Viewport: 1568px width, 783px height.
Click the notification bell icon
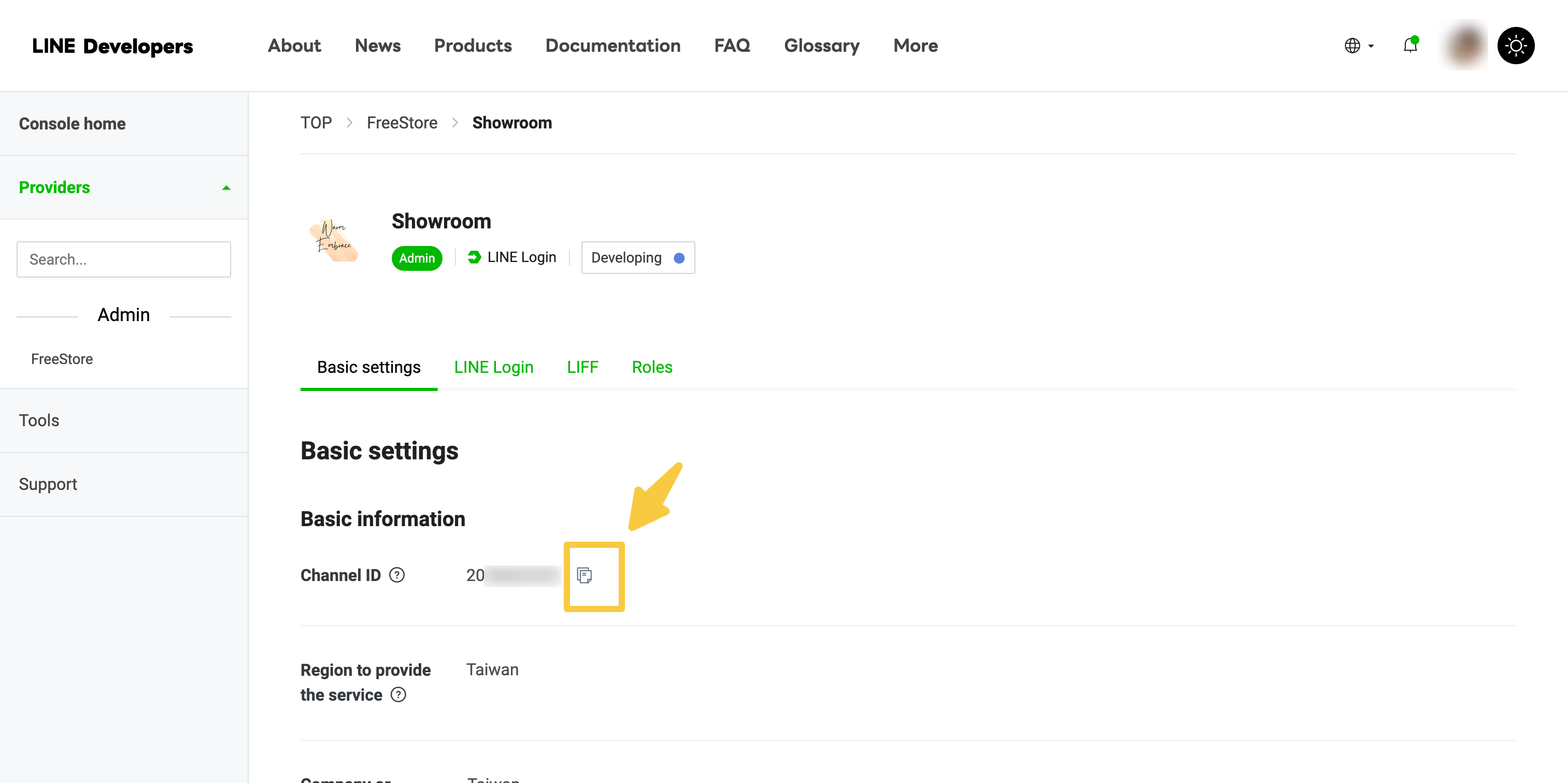[x=1410, y=45]
